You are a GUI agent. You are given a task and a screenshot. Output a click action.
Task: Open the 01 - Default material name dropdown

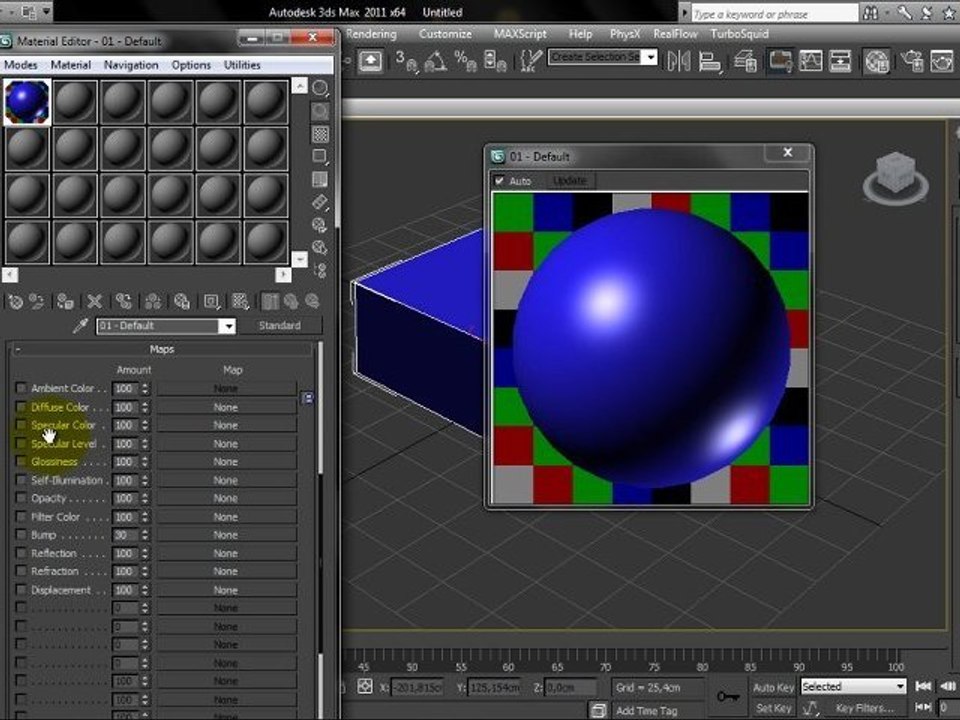point(166,326)
